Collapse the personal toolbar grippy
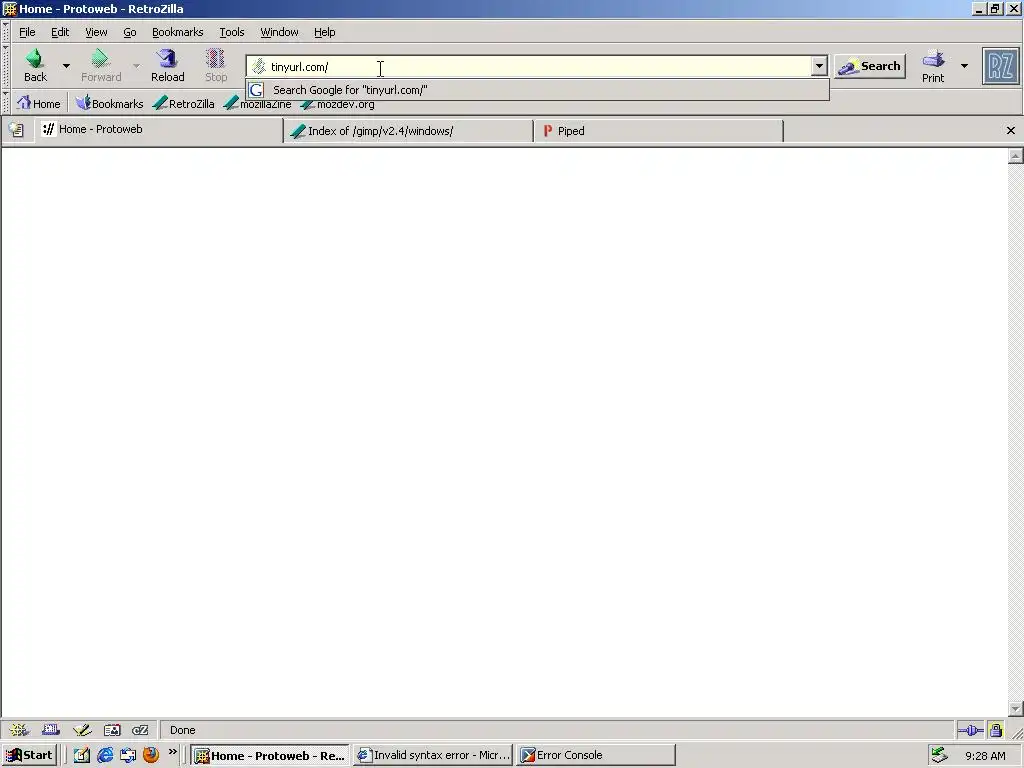 (6, 103)
